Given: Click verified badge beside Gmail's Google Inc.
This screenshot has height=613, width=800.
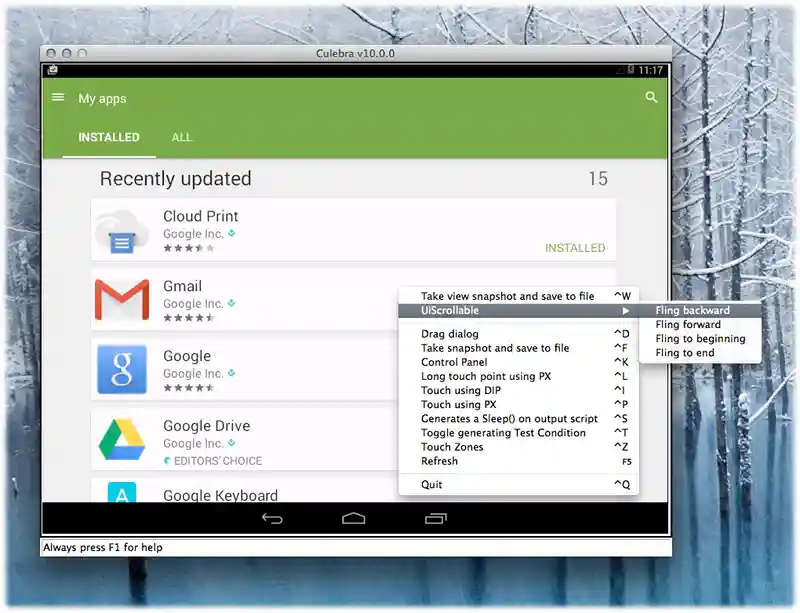Looking at the screenshot, I should coord(232,303).
